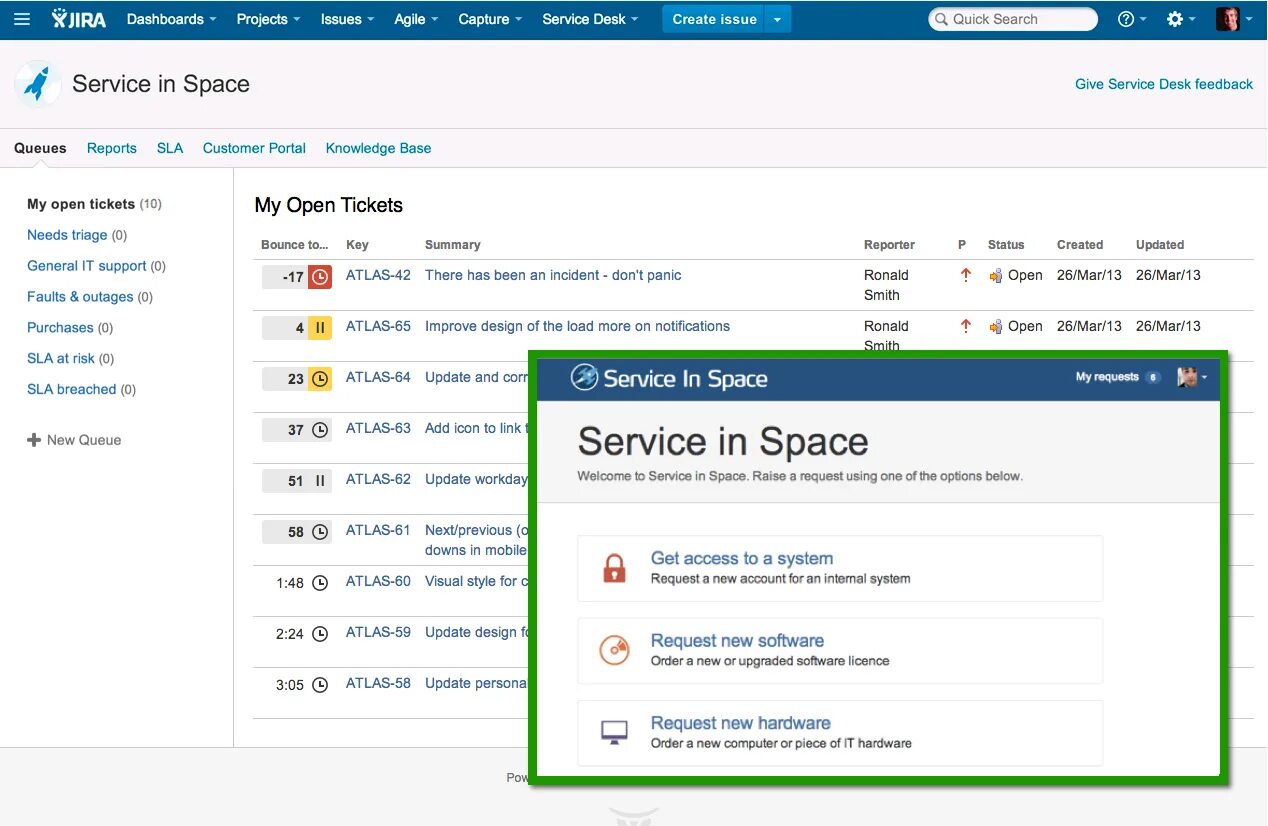Open Get access to a system request
Viewport: 1268px width, 826px height.
[840, 568]
